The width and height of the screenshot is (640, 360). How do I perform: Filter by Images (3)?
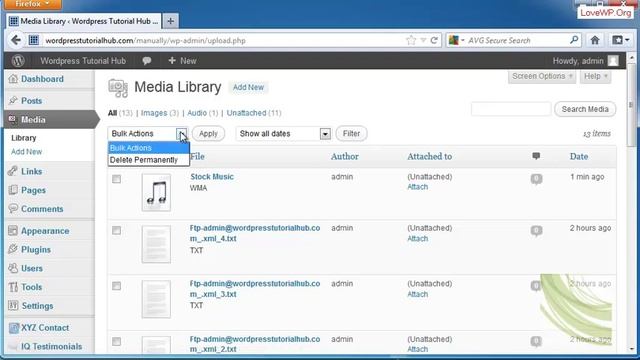coord(160,113)
